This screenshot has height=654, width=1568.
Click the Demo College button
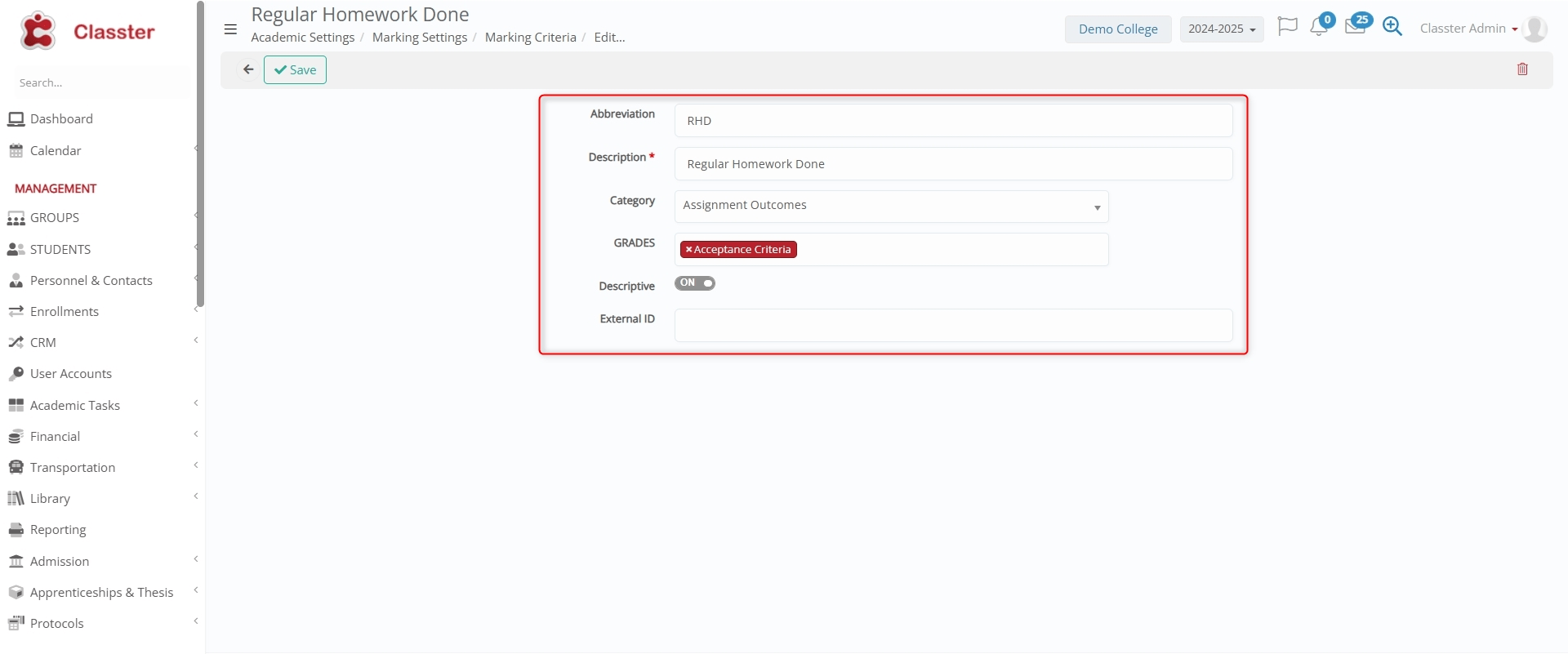(x=1117, y=29)
